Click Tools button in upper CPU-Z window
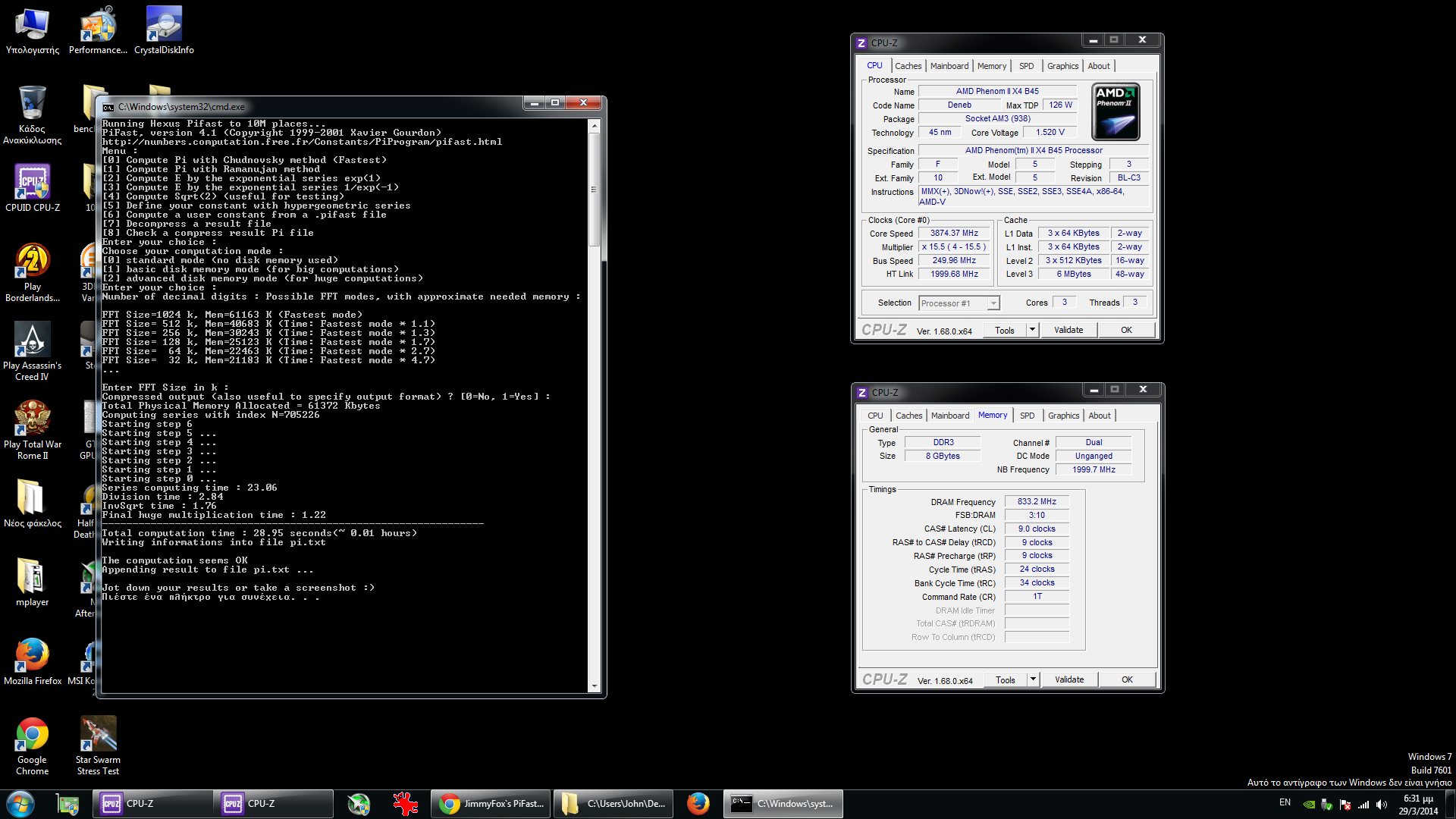The image size is (1456, 819). click(x=1005, y=330)
